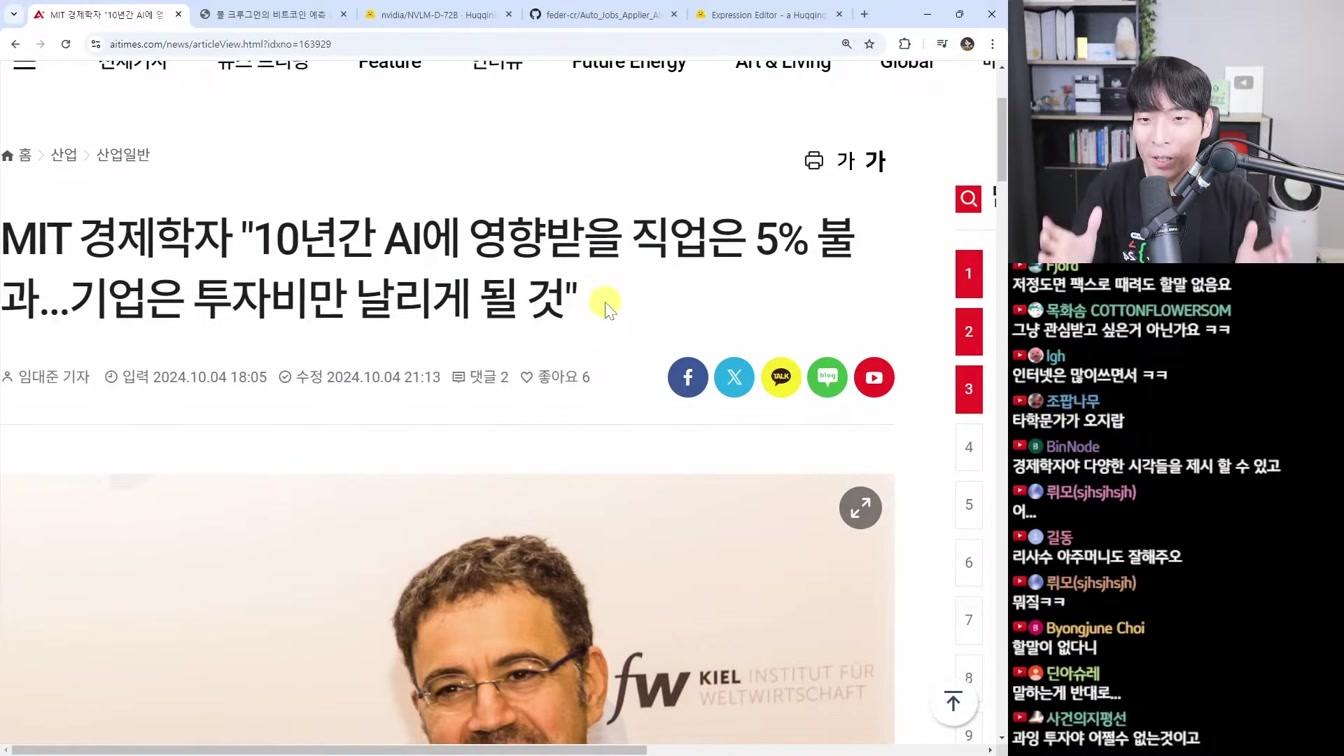Click the vertical page scrollbar thumb

pos(1002,140)
